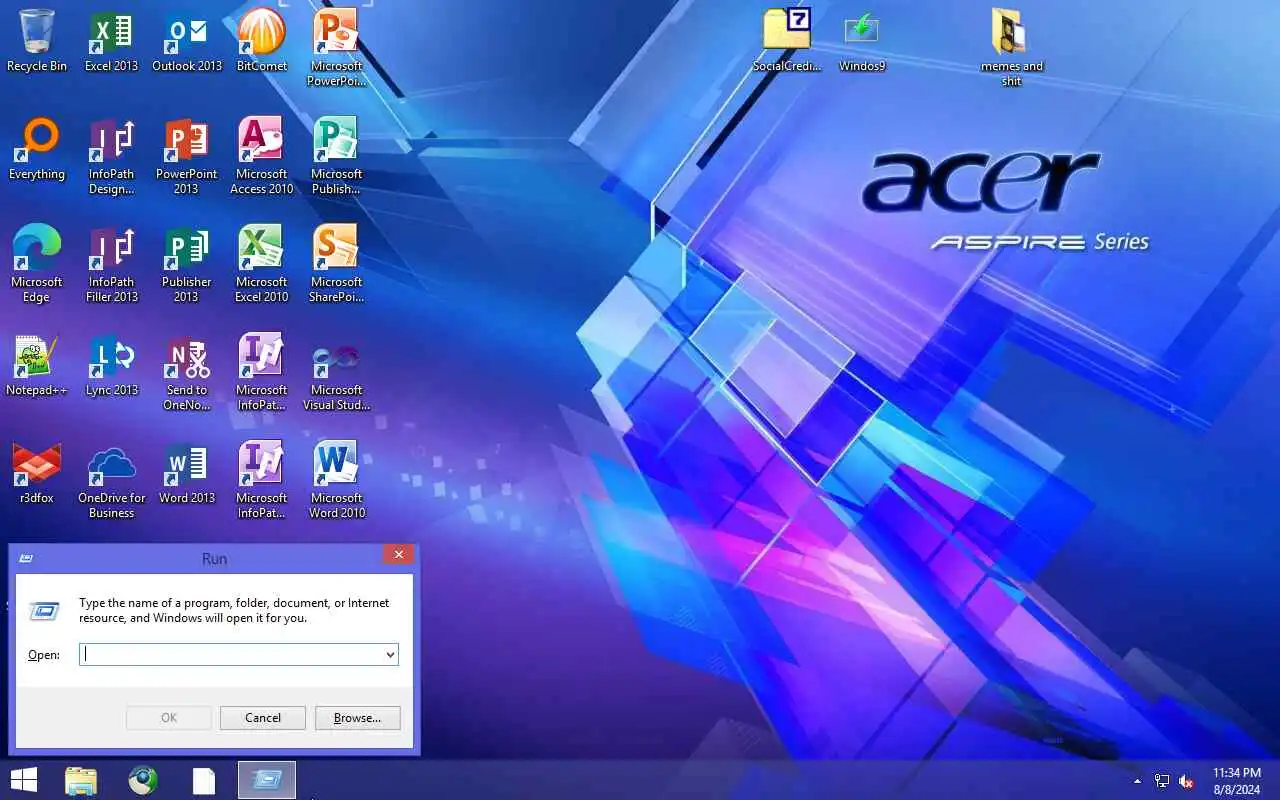
Task: Open the Outlook 2013 shortcut
Action: (x=187, y=40)
